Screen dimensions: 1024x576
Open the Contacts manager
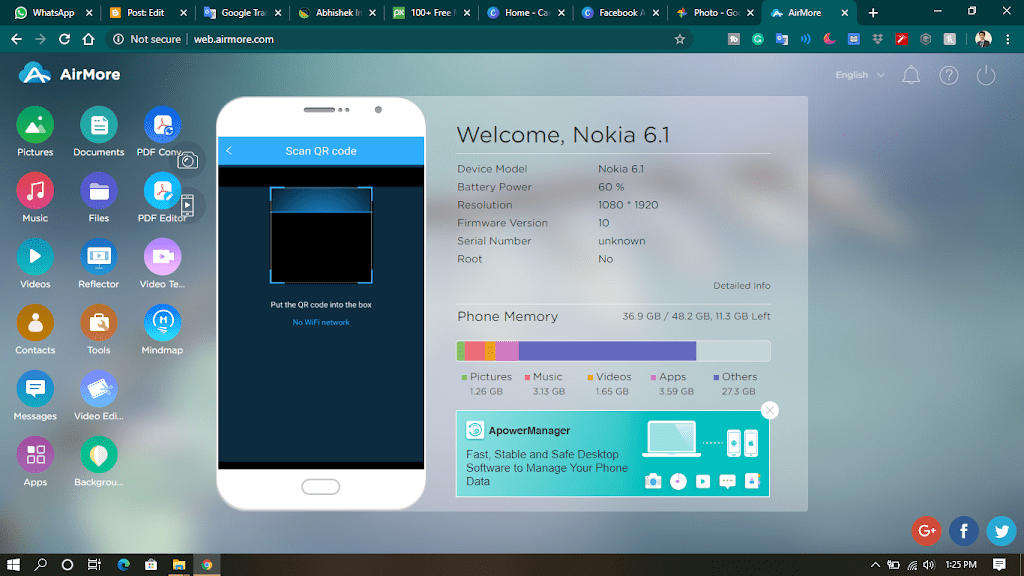coord(35,323)
